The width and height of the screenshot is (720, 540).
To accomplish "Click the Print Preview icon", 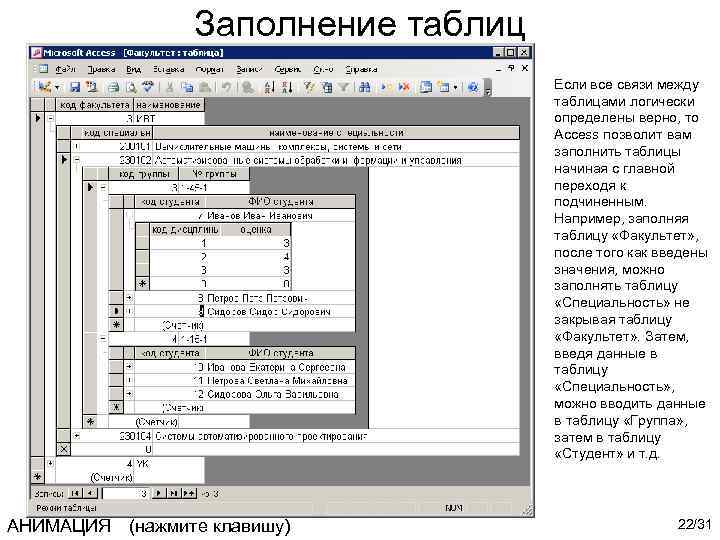I will click(131, 87).
